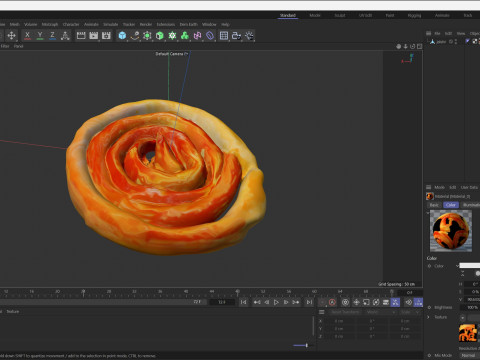Add a Cube primitive object
This screenshot has width=480, height=360.
coord(122,35)
